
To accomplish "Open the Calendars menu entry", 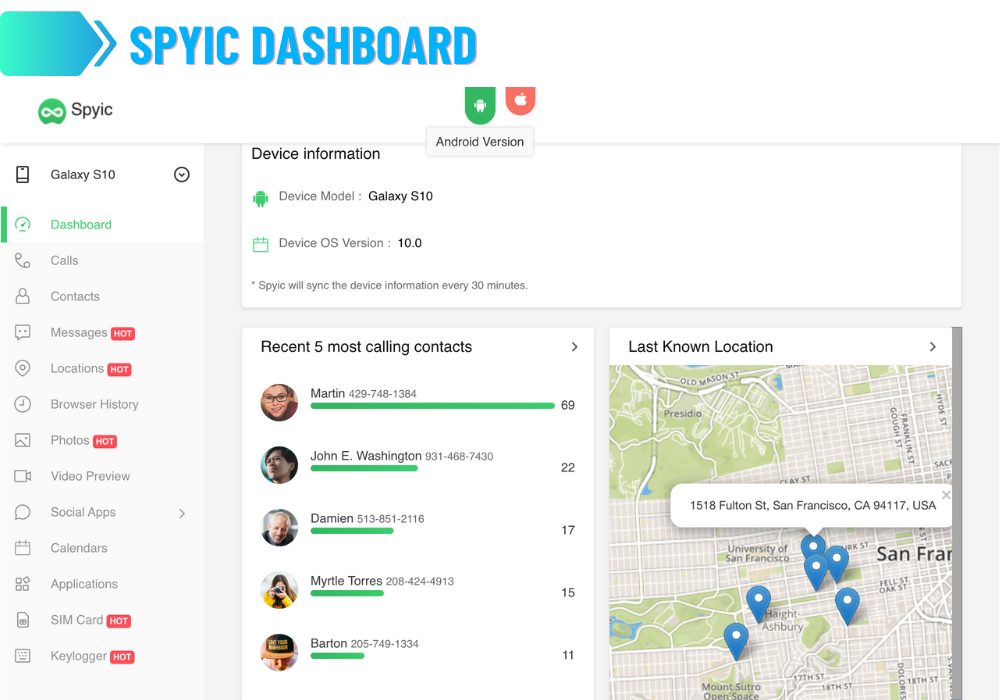I will point(80,548).
